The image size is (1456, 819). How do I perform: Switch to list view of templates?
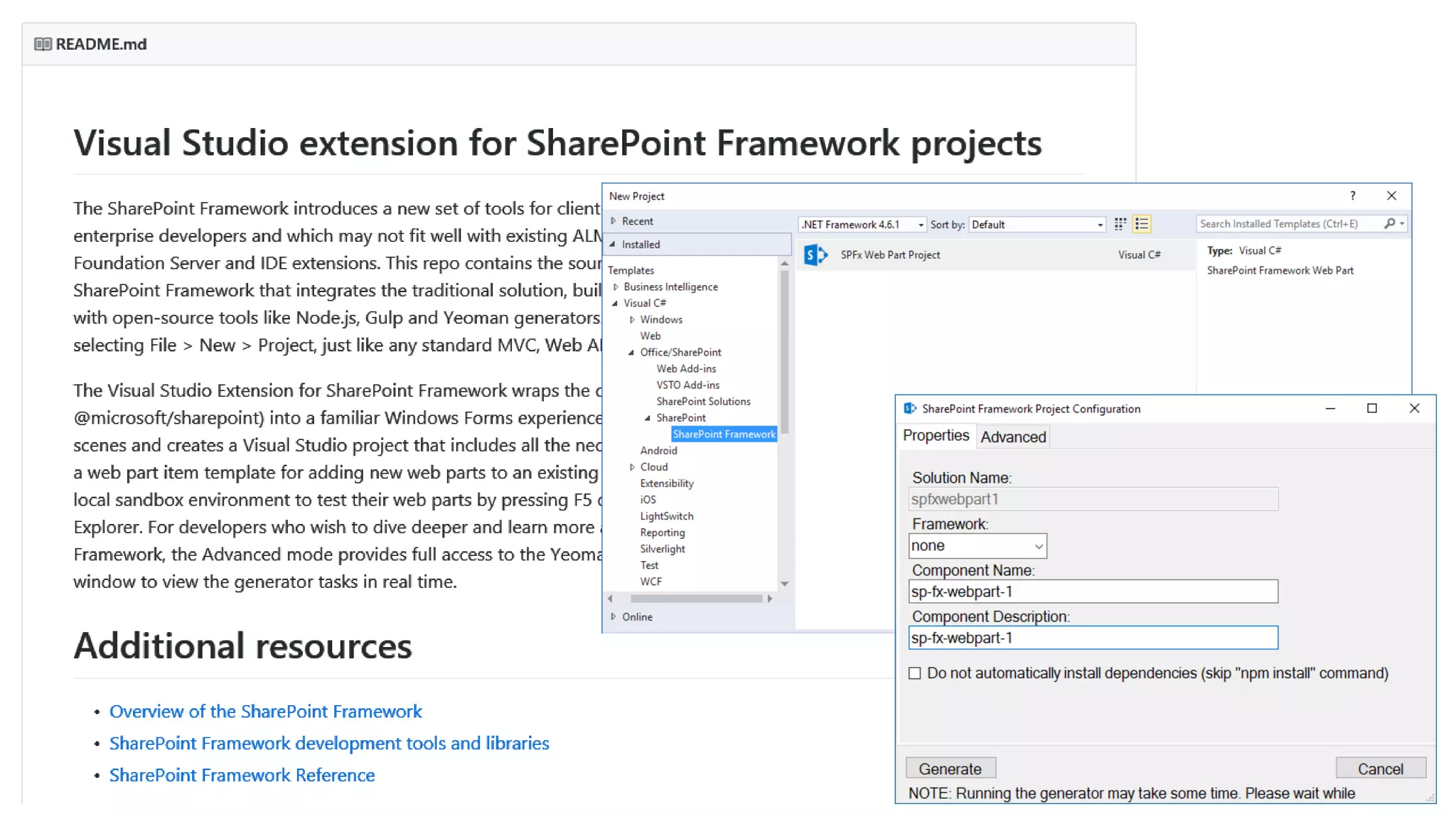pyautogui.click(x=1142, y=225)
